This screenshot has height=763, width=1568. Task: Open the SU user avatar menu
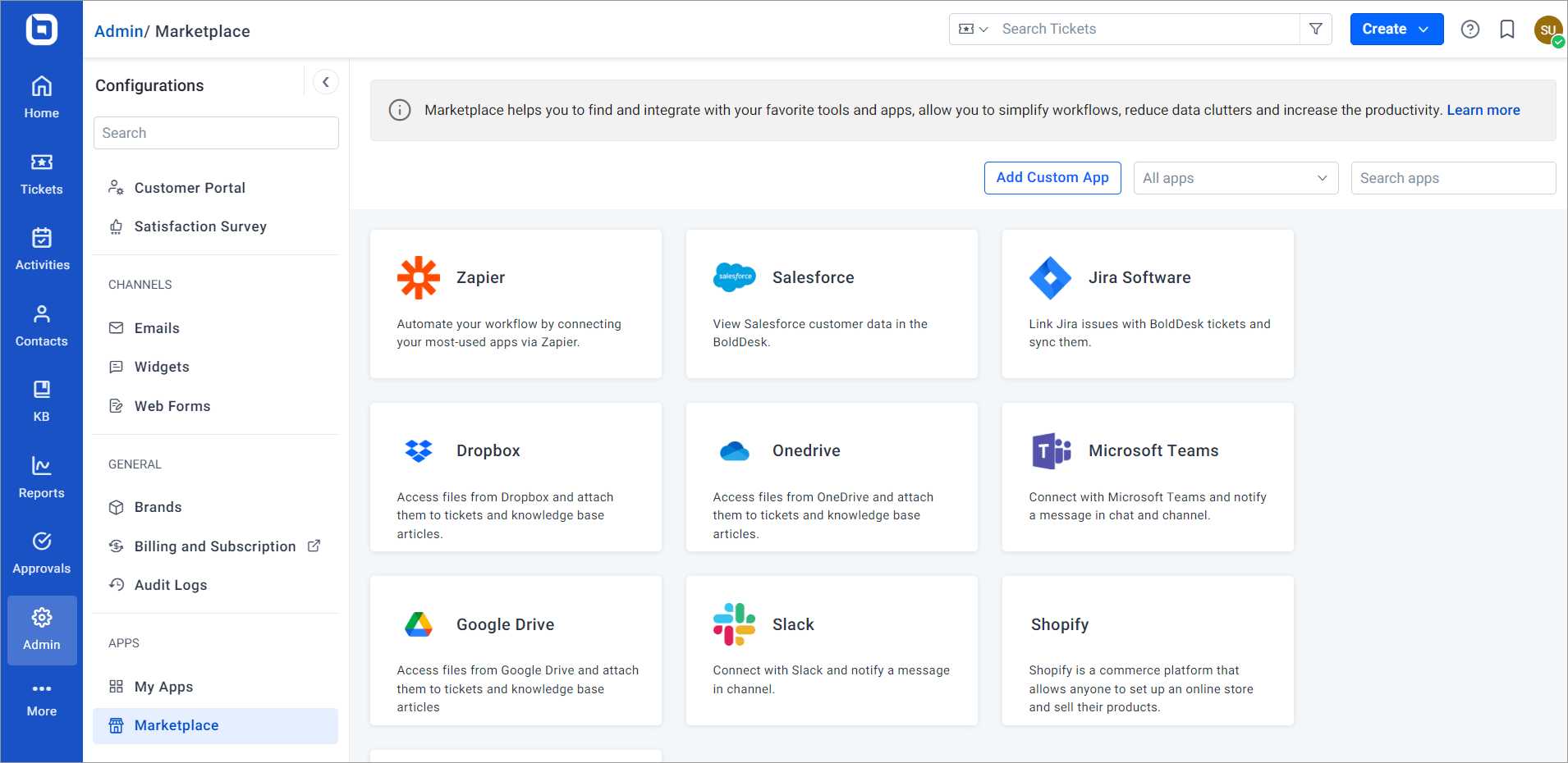tap(1548, 30)
